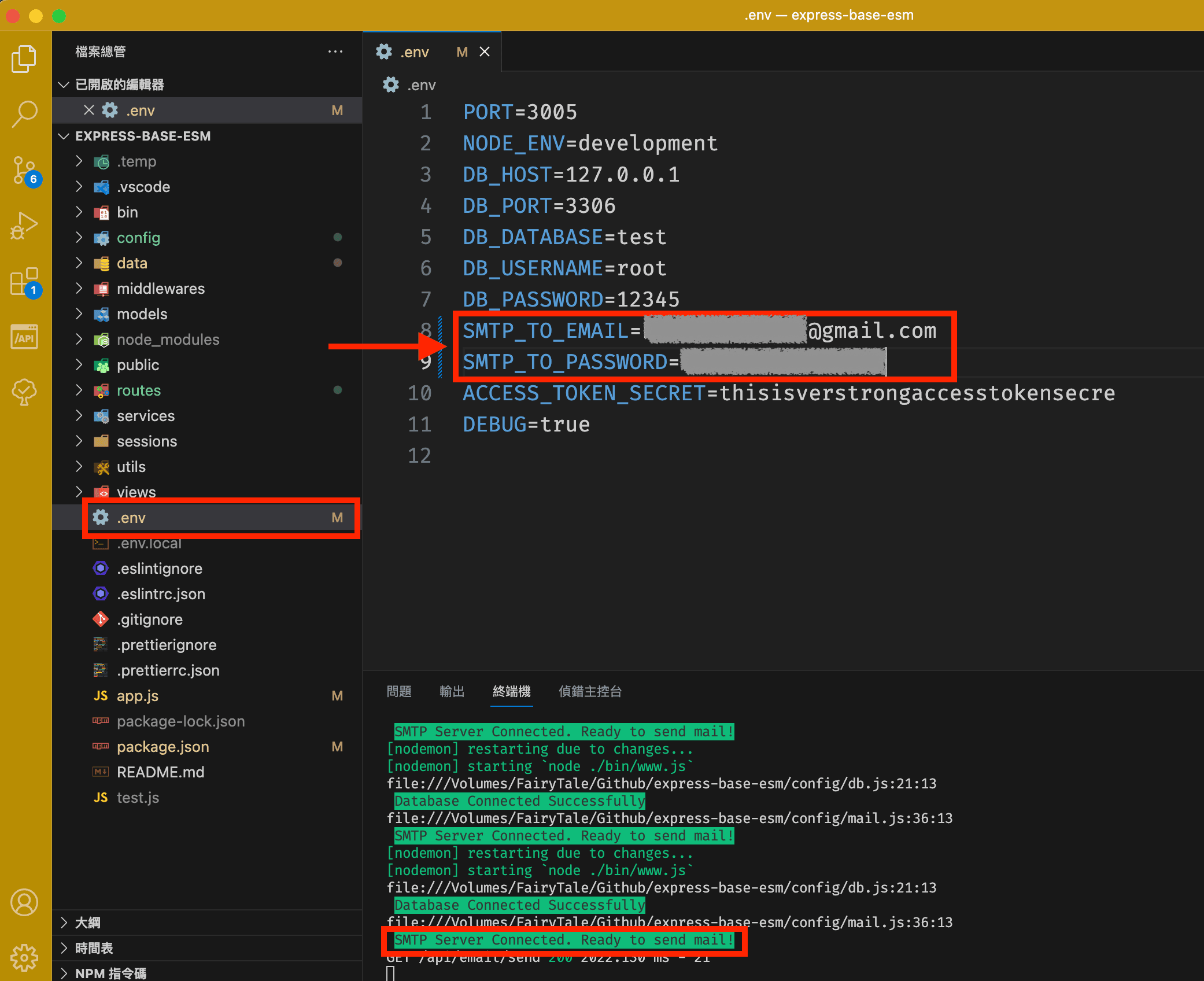Click the .prettierignore file icon
Screen dimensions: 1204x981
101,645
